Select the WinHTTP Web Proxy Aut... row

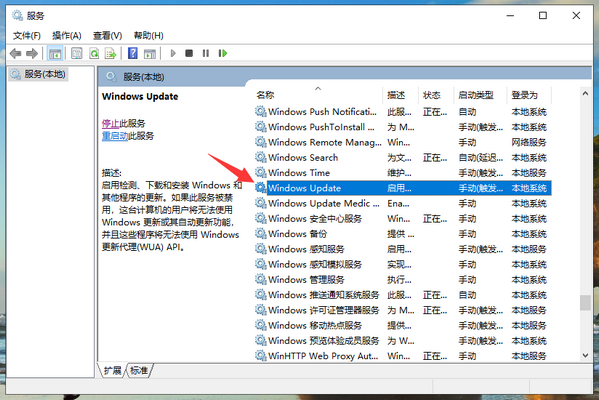click(403, 356)
